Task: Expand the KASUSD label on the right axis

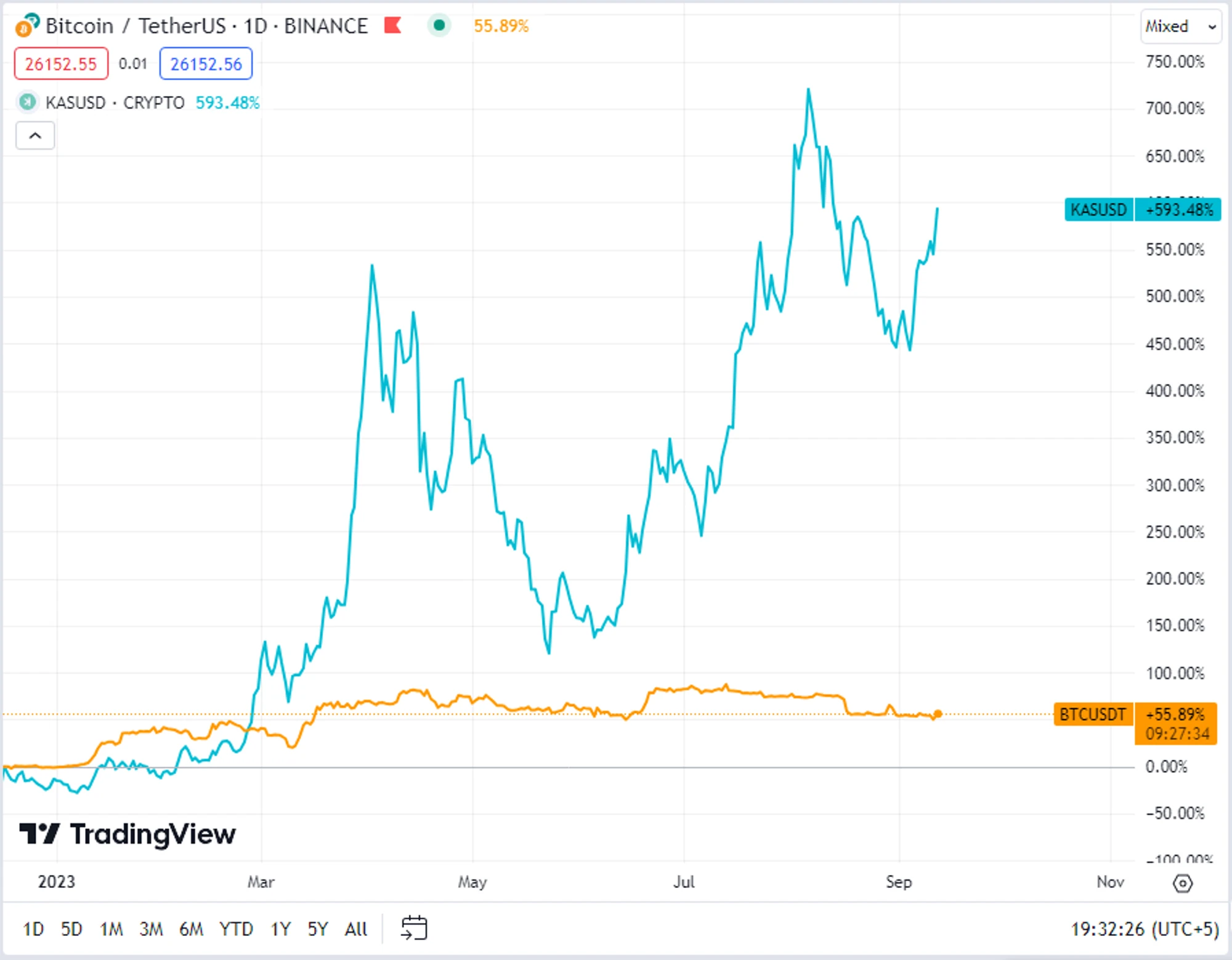Action: click(x=1098, y=210)
